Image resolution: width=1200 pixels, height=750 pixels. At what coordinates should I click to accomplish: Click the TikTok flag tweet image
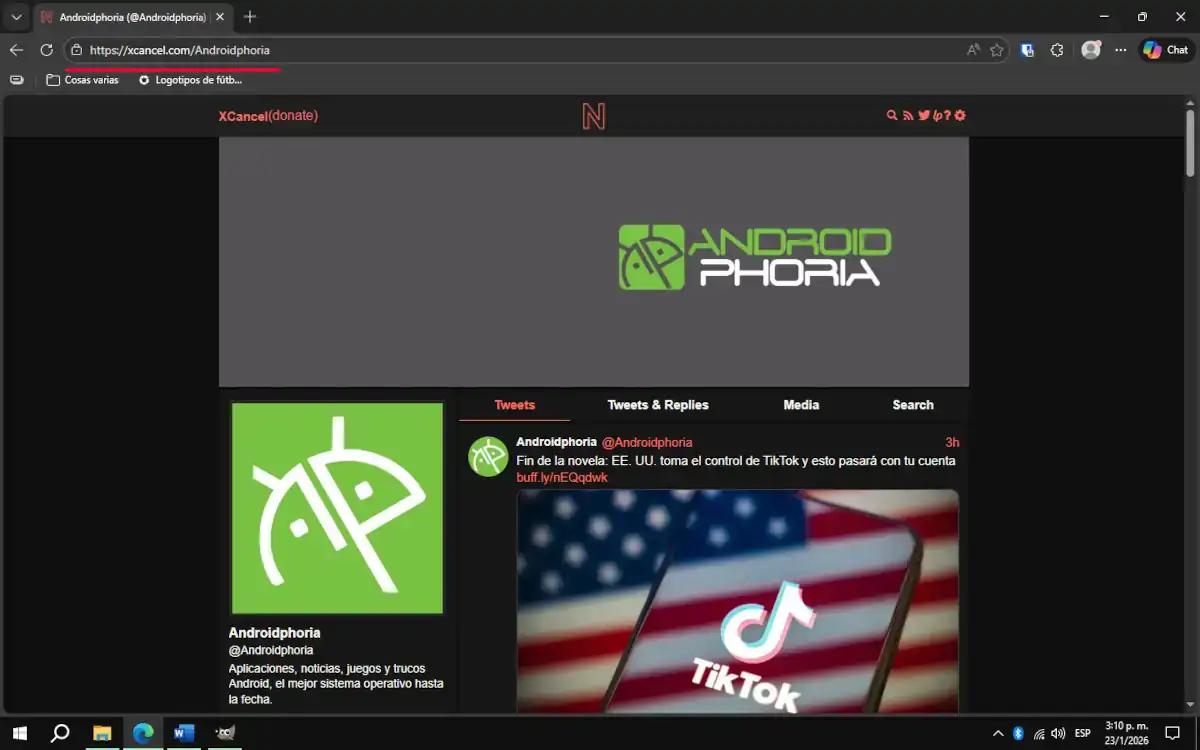coord(737,600)
